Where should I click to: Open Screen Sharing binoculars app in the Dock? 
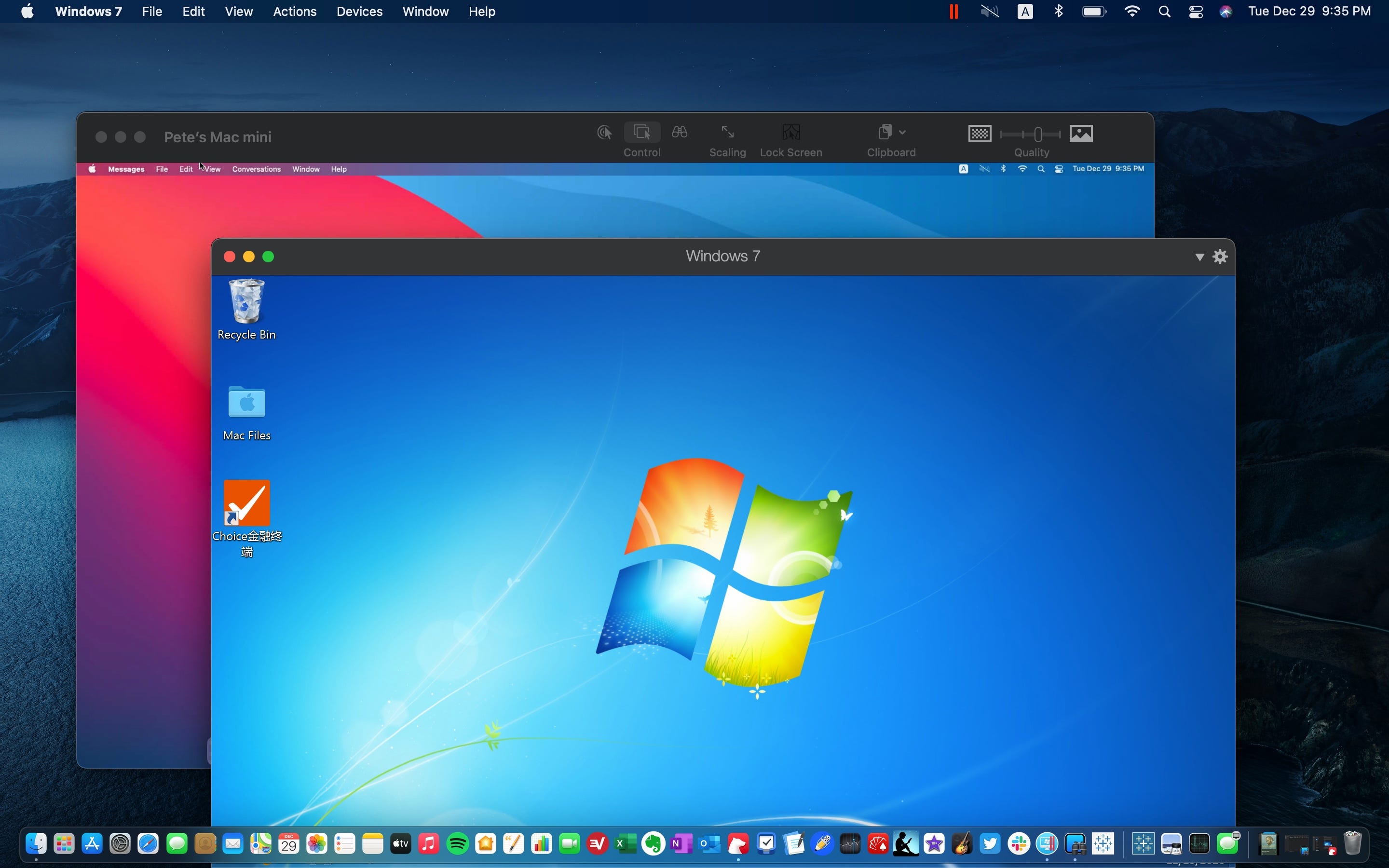pyautogui.click(x=1075, y=844)
